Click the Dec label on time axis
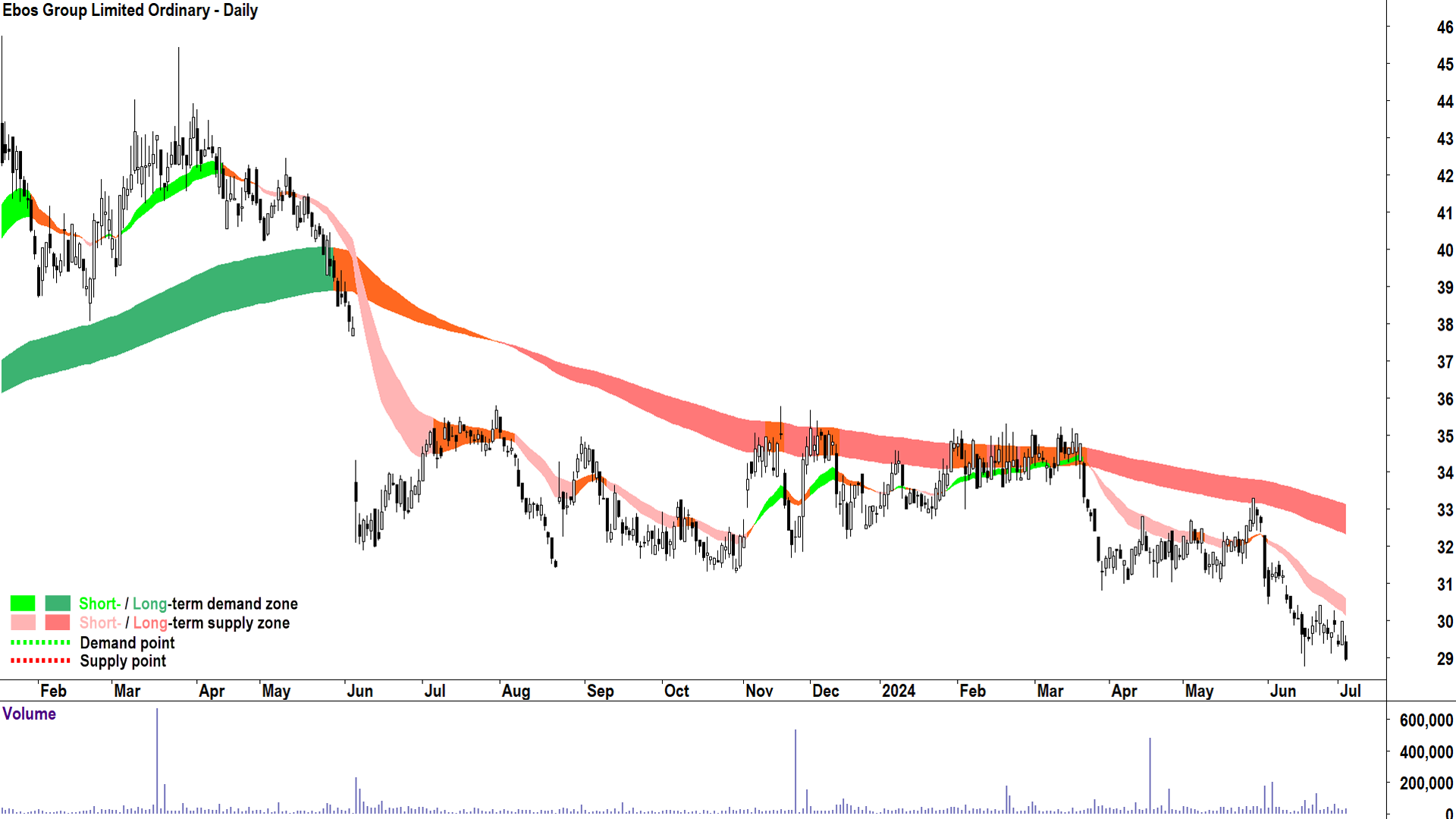Viewport: 1456px width, 819px height. pos(825,691)
